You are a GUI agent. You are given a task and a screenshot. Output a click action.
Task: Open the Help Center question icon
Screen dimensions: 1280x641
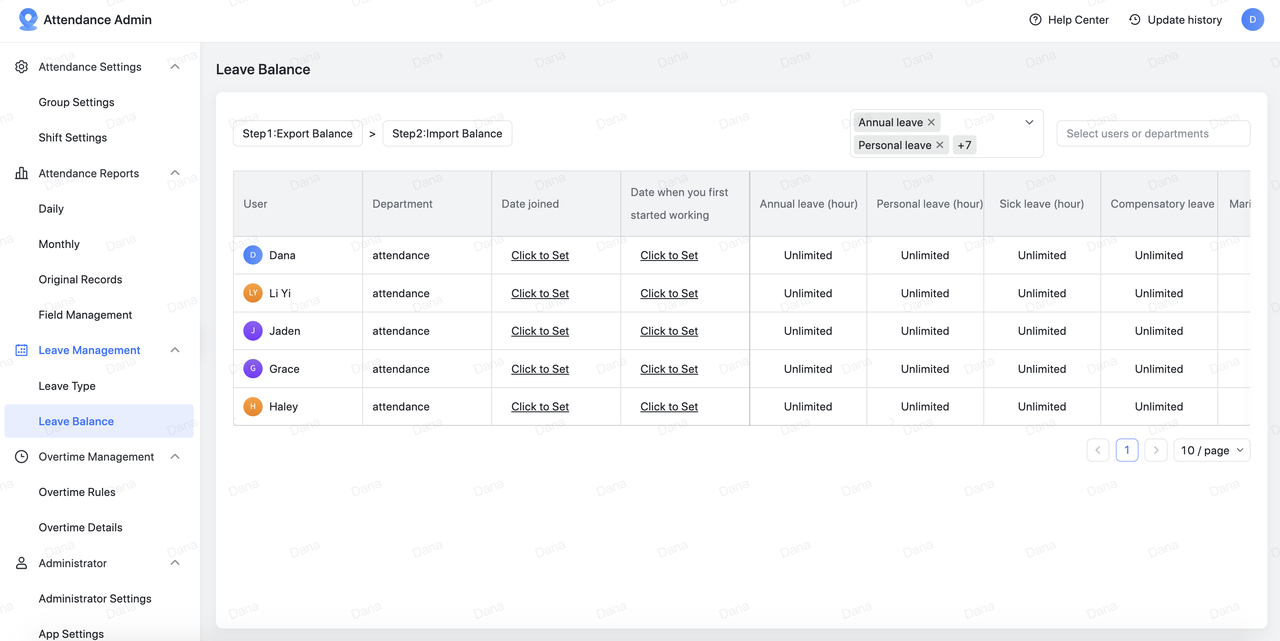click(1035, 20)
